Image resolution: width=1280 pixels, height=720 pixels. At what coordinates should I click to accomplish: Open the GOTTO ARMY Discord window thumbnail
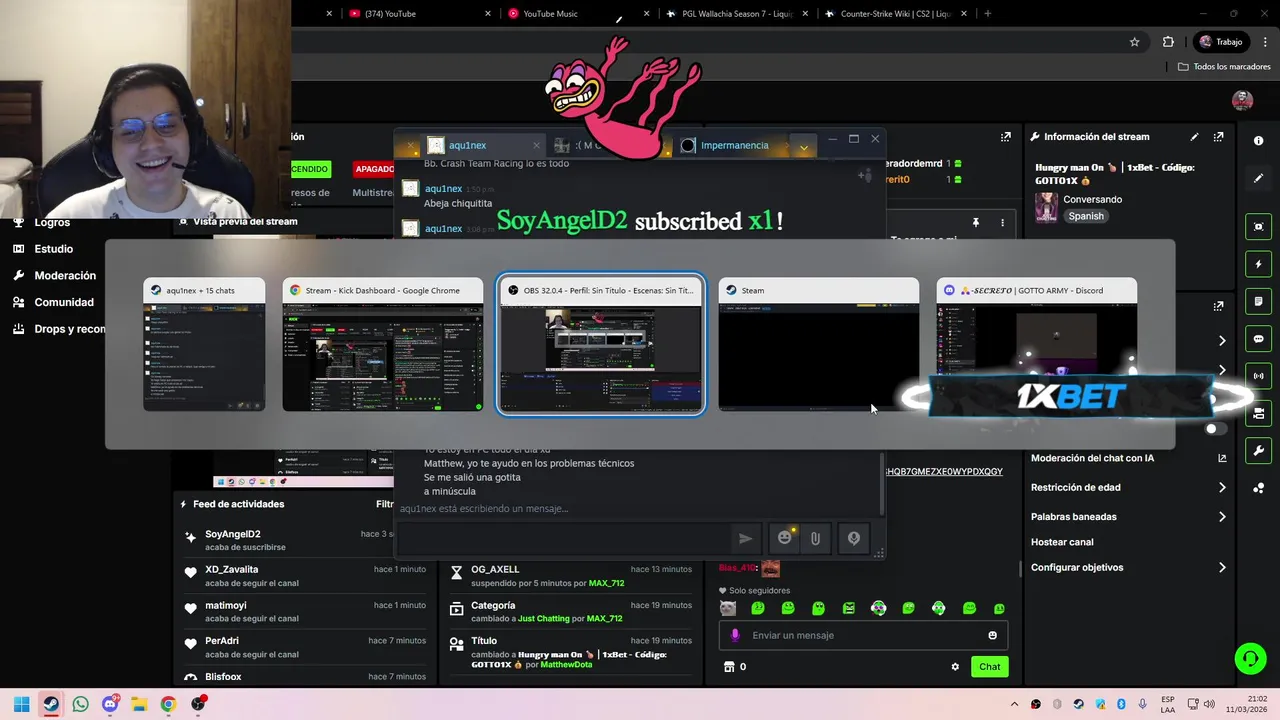tap(1036, 345)
